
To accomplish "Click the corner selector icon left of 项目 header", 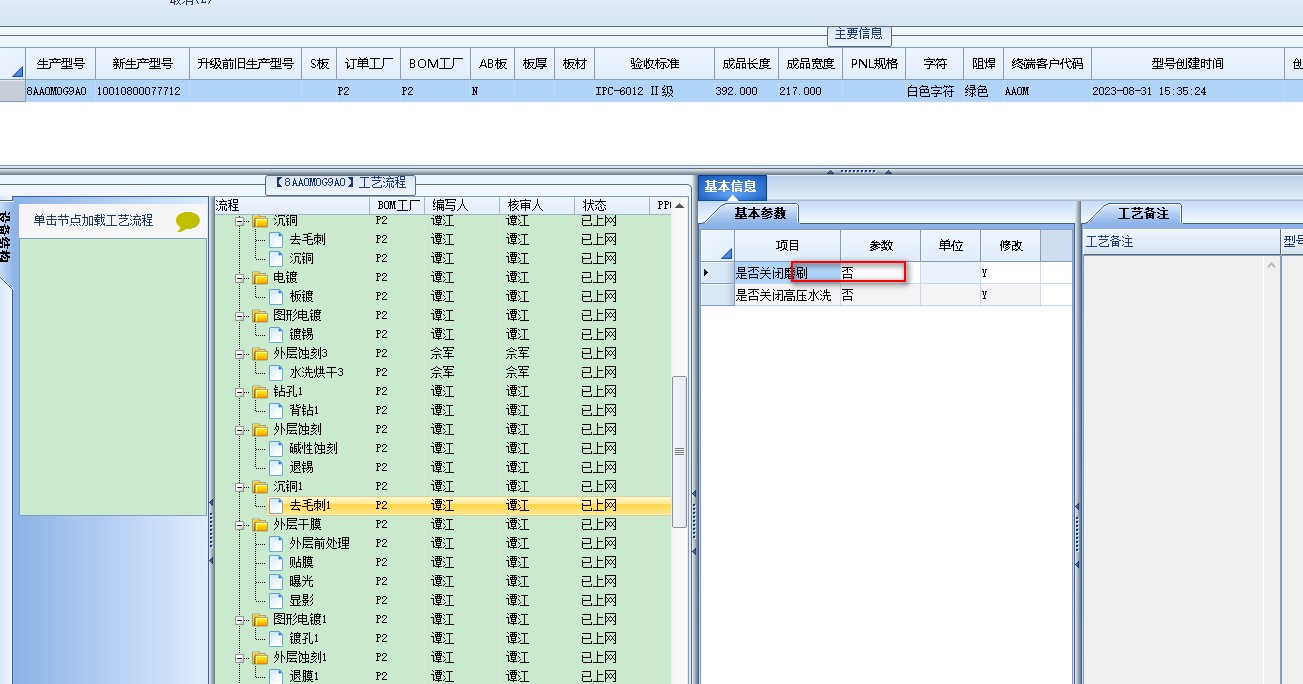I will [x=726, y=252].
